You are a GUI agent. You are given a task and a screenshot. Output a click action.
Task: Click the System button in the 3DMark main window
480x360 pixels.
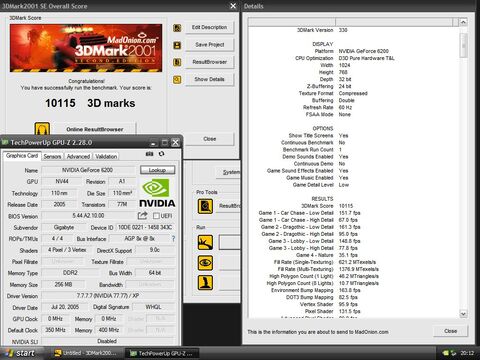coord(229,172)
